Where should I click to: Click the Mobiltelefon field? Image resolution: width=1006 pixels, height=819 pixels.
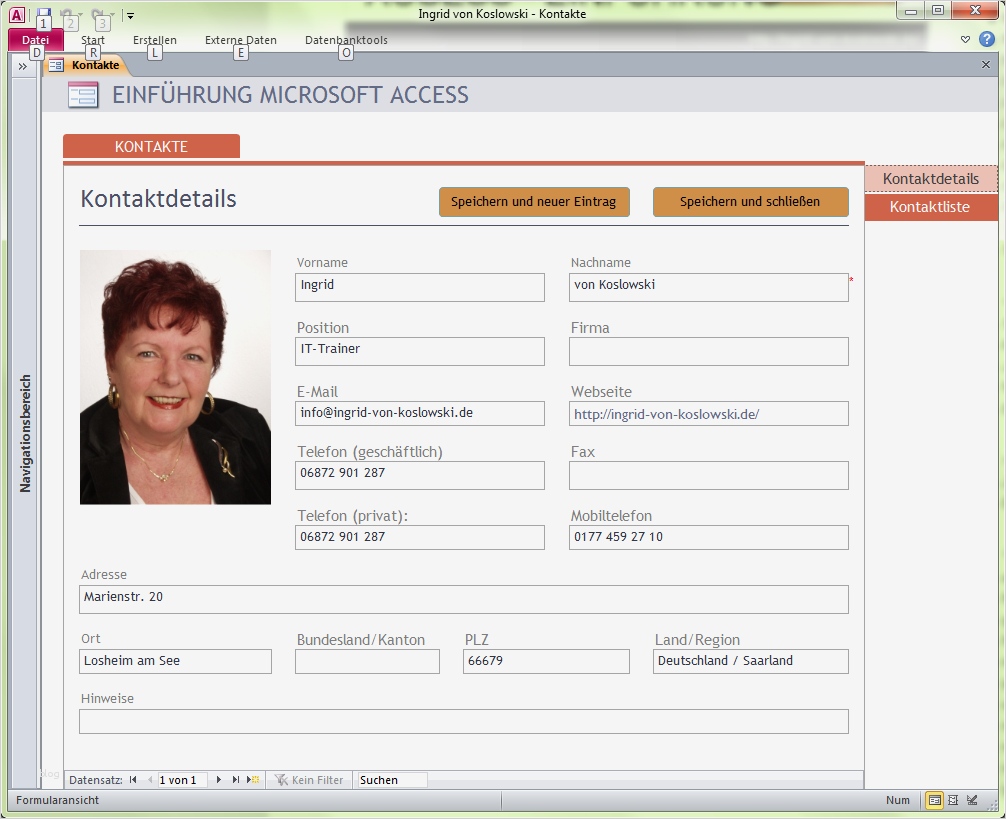(708, 537)
